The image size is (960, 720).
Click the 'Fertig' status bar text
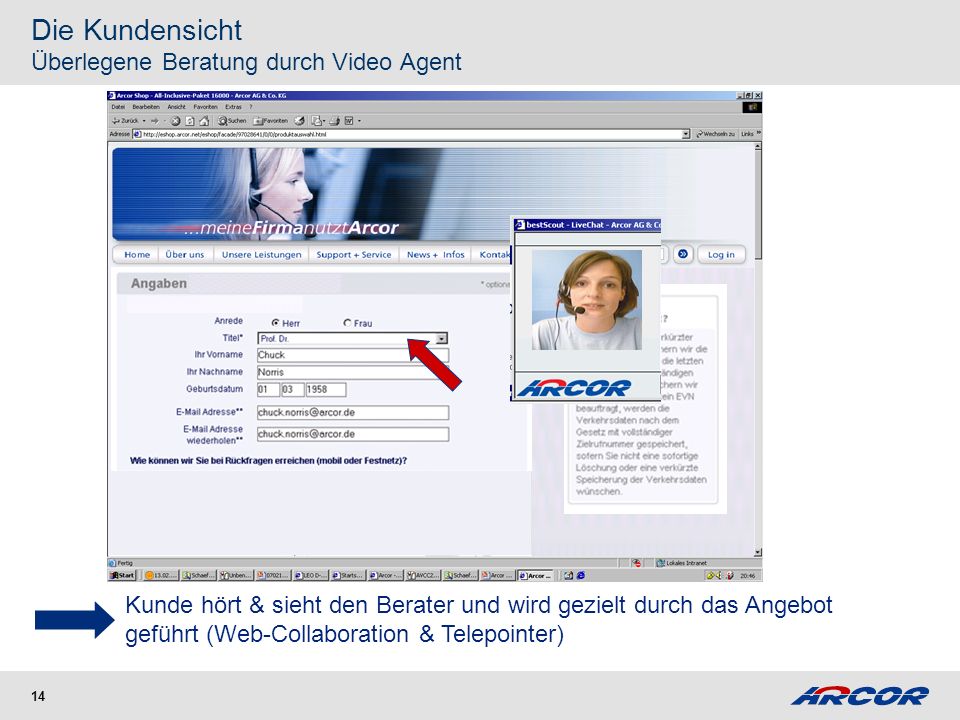[x=125, y=563]
